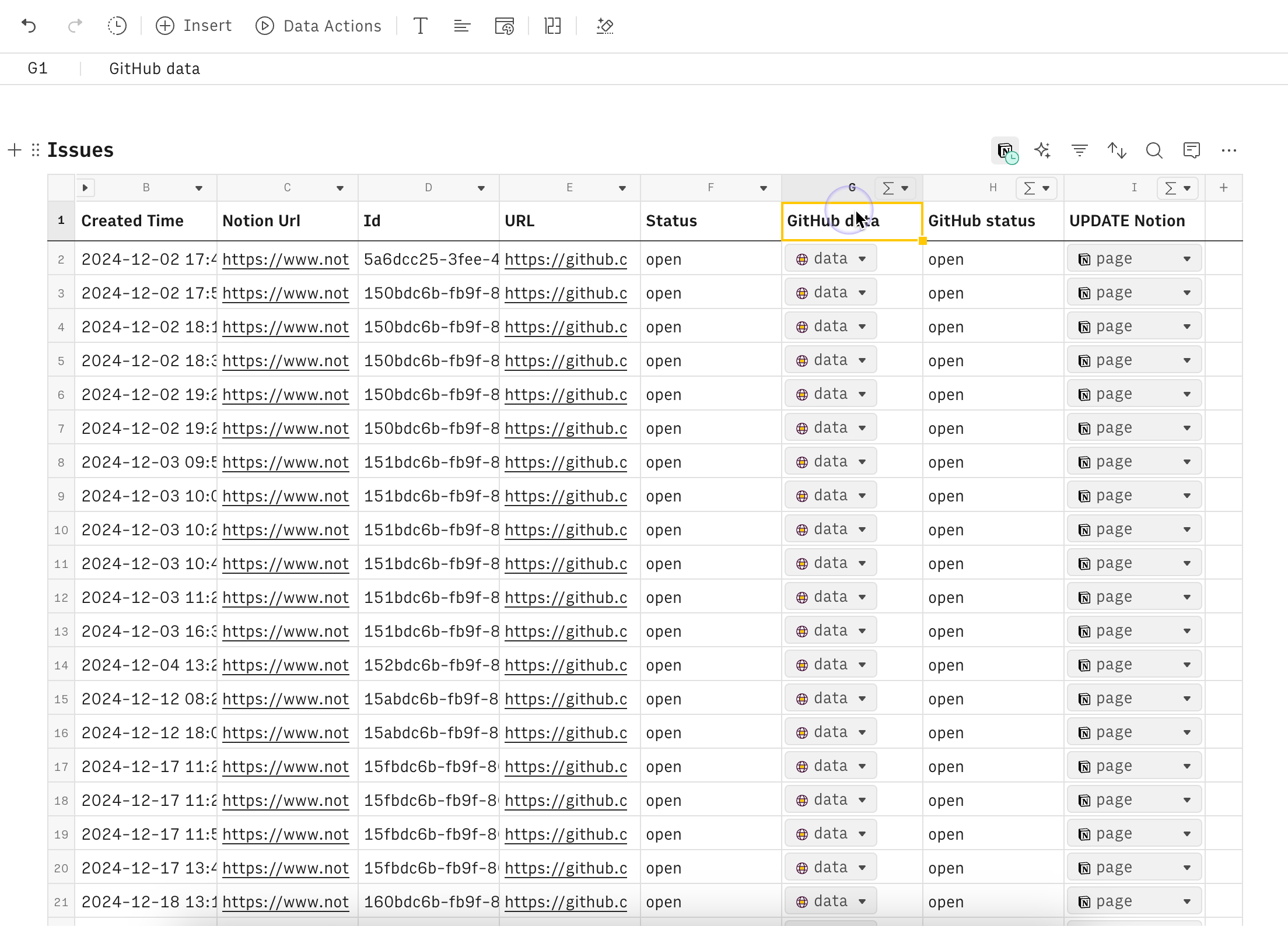The width and height of the screenshot is (1288, 926).
Task: Click the comment icon in Issues panel
Action: tap(1192, 150)
